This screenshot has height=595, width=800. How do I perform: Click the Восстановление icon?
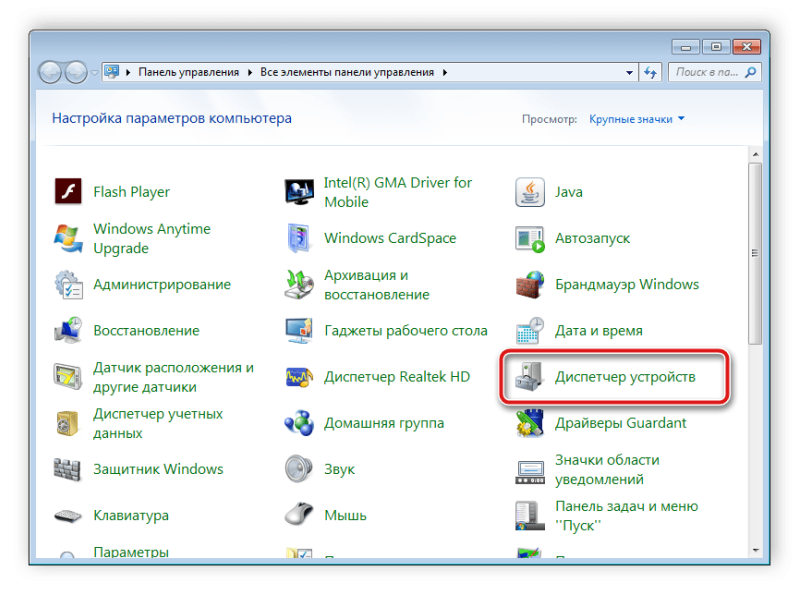pos(68,331)
